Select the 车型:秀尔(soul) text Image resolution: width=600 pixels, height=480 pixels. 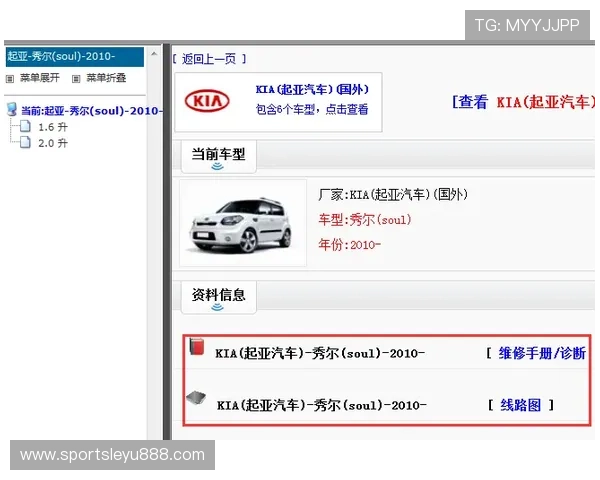click(365, 220)
